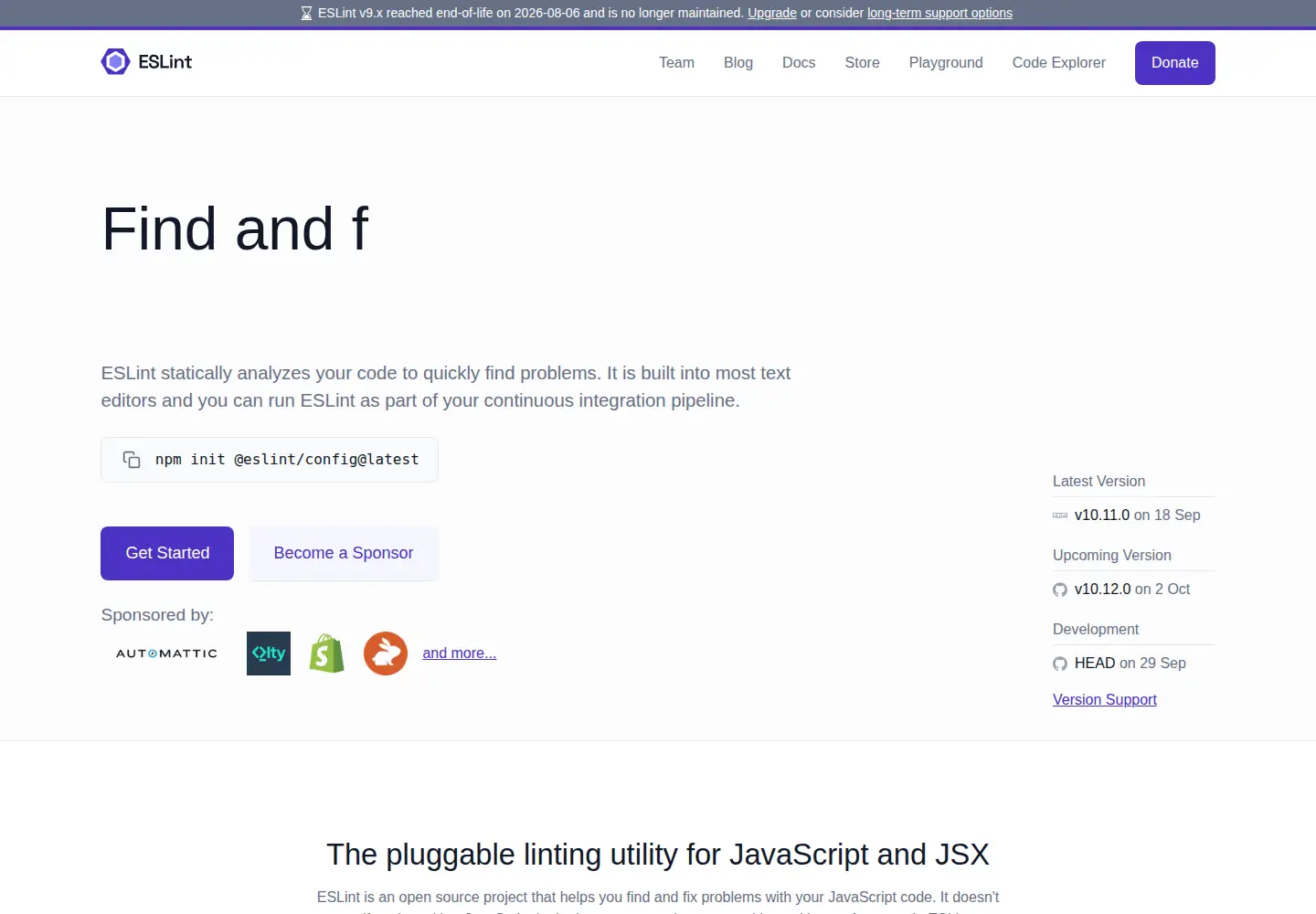Launch the Code Explorer

point(1059,62)
